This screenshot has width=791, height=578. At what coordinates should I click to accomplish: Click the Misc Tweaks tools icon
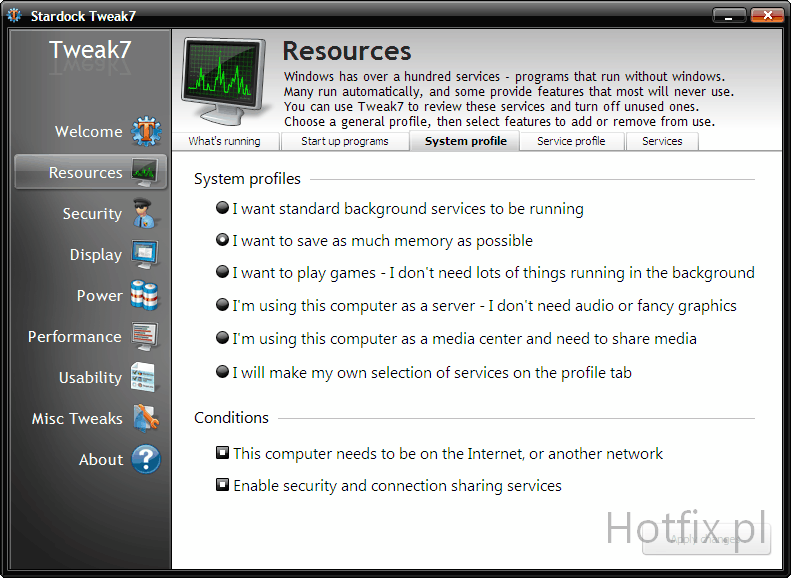(x=146, y=418)
